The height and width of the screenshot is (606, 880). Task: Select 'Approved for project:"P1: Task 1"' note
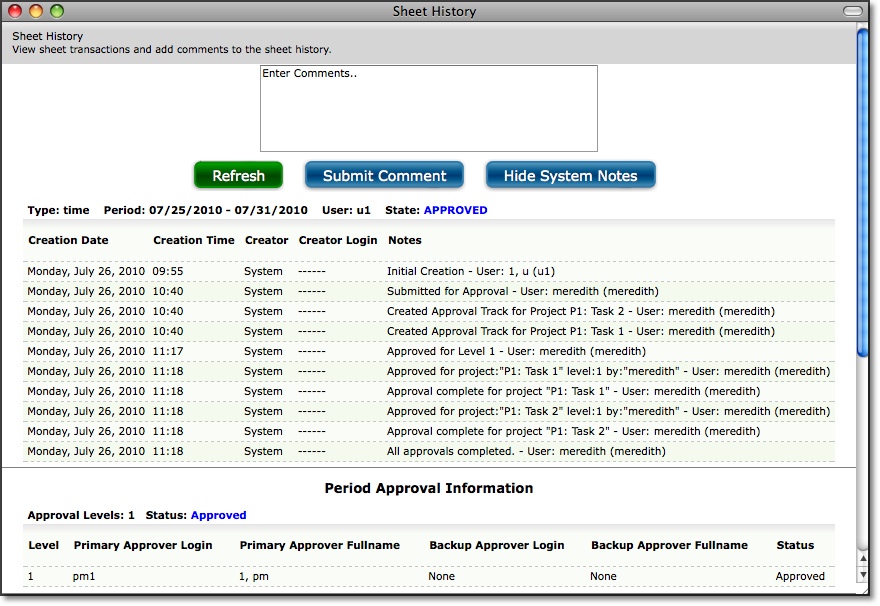tap(608, 371)
